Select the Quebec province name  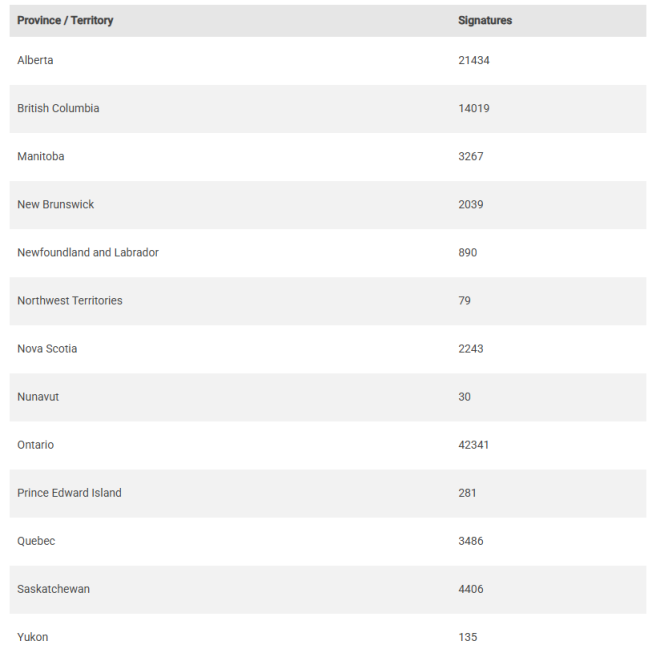(x=36, y=540)
